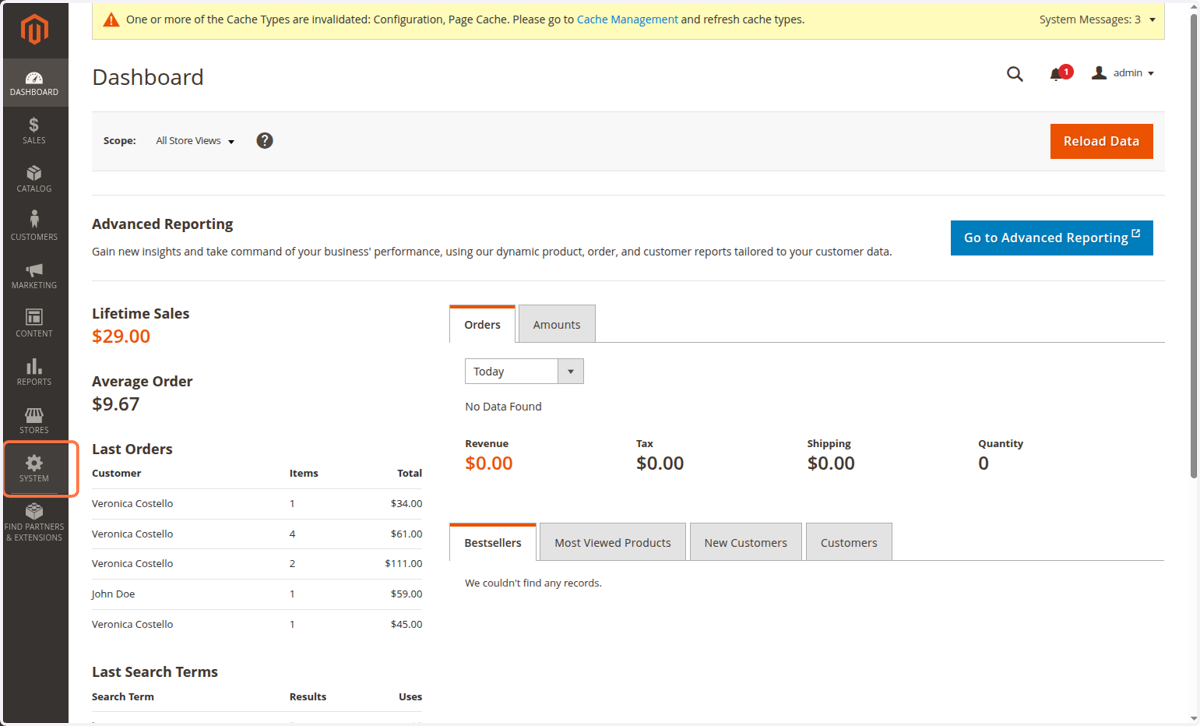Screen dimensions: 1200x726
Task: Open Find Partners & Extensions
Action: pos(34,523)
